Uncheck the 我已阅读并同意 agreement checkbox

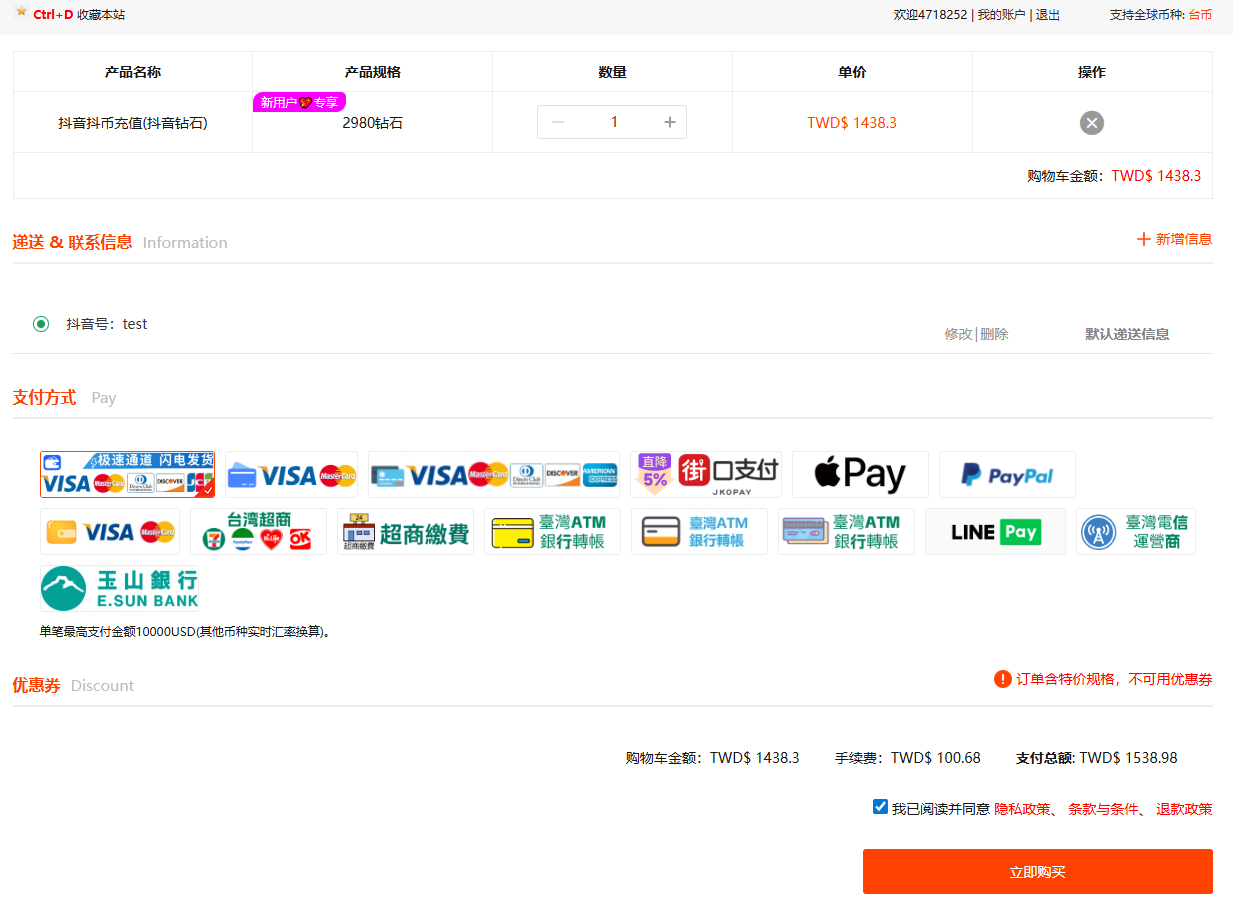[x=880, y=807]
